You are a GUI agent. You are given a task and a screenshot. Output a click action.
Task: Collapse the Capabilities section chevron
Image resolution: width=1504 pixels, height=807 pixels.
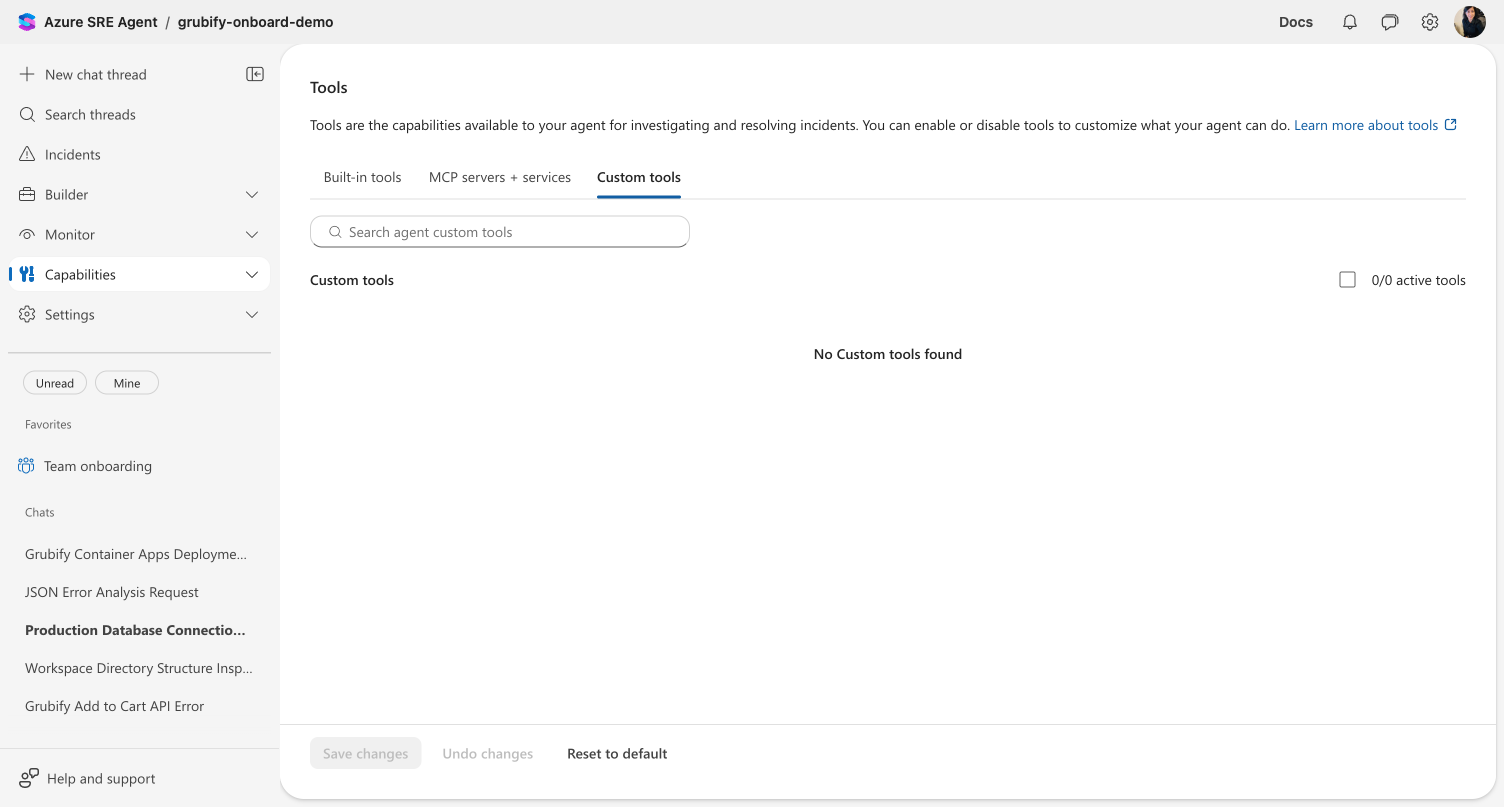coord(252,274)
